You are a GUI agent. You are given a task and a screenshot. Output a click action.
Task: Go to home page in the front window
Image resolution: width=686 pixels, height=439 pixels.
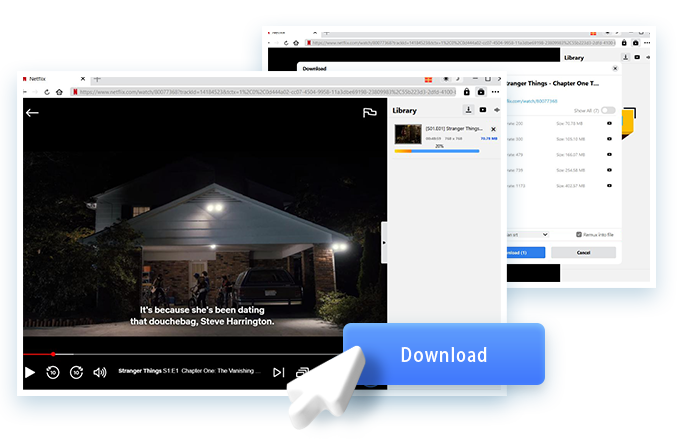(x=60, y=92)
